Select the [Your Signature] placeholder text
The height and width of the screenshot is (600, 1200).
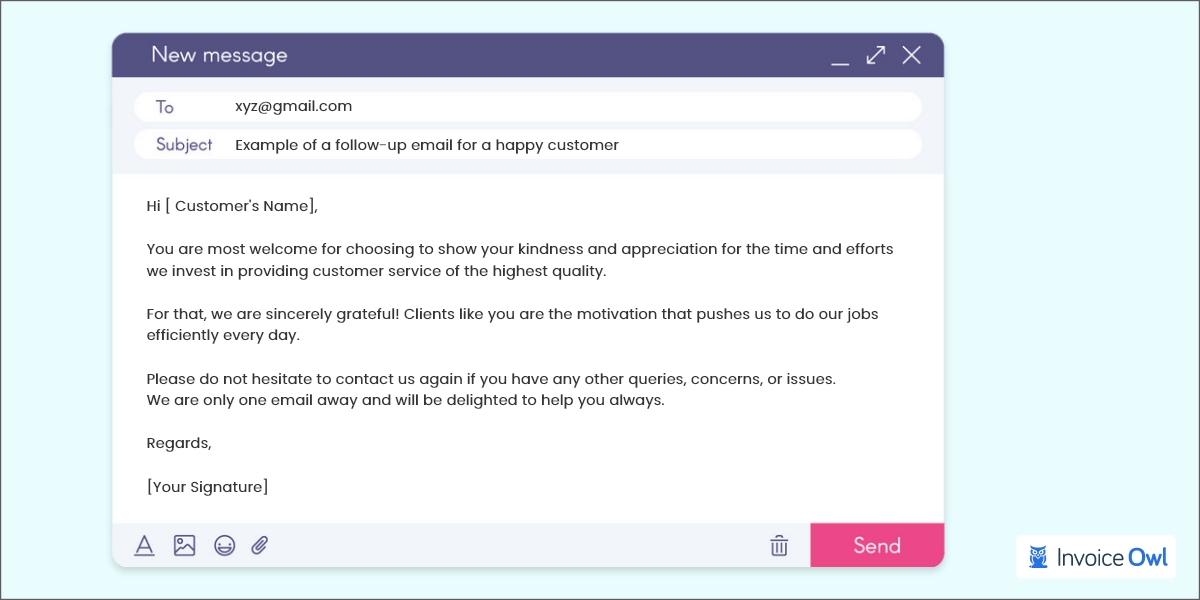pos(207,486)
